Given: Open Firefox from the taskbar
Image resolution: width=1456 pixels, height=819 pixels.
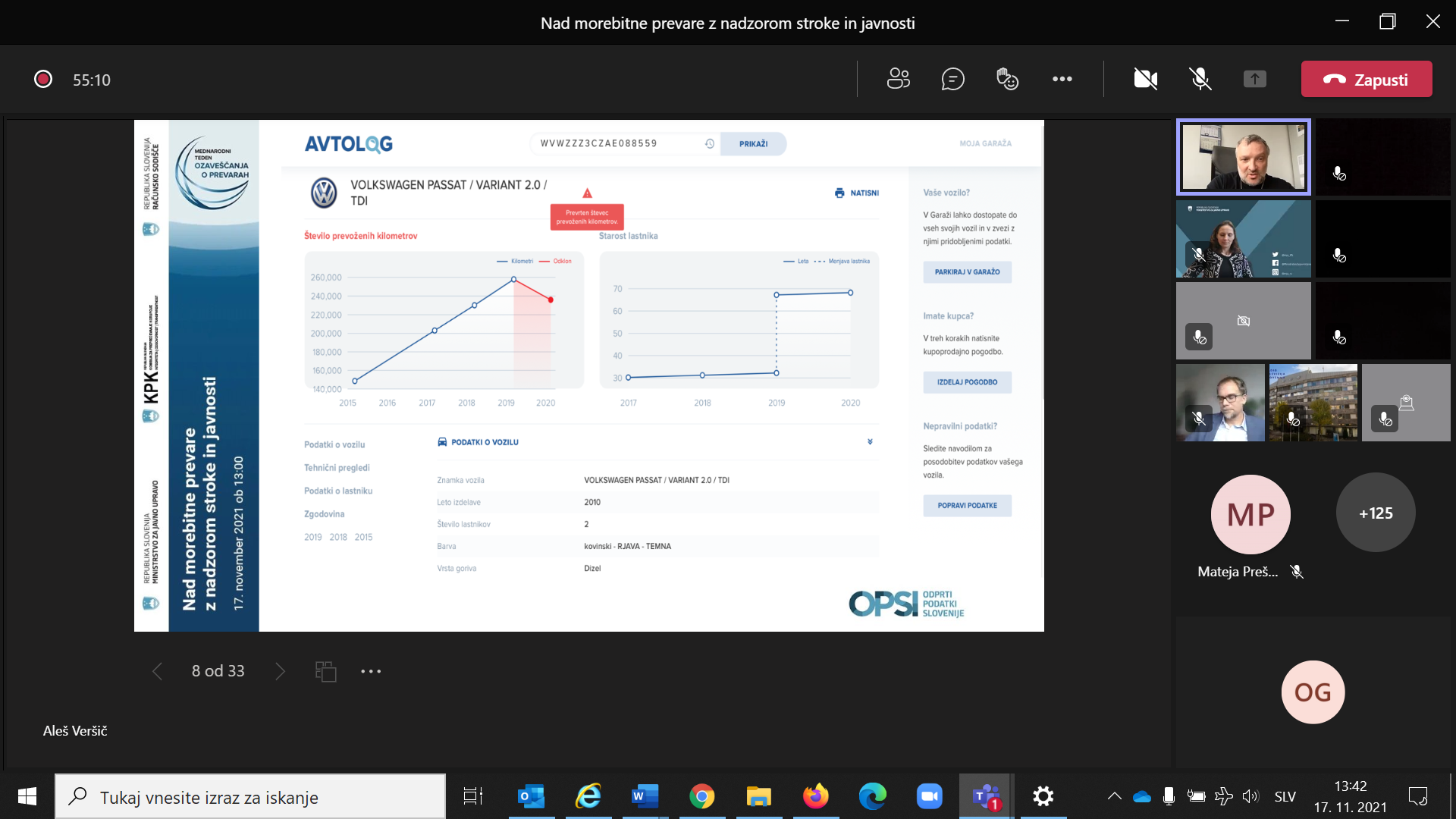Looking at the screenshot, I should tap(816, 796).
